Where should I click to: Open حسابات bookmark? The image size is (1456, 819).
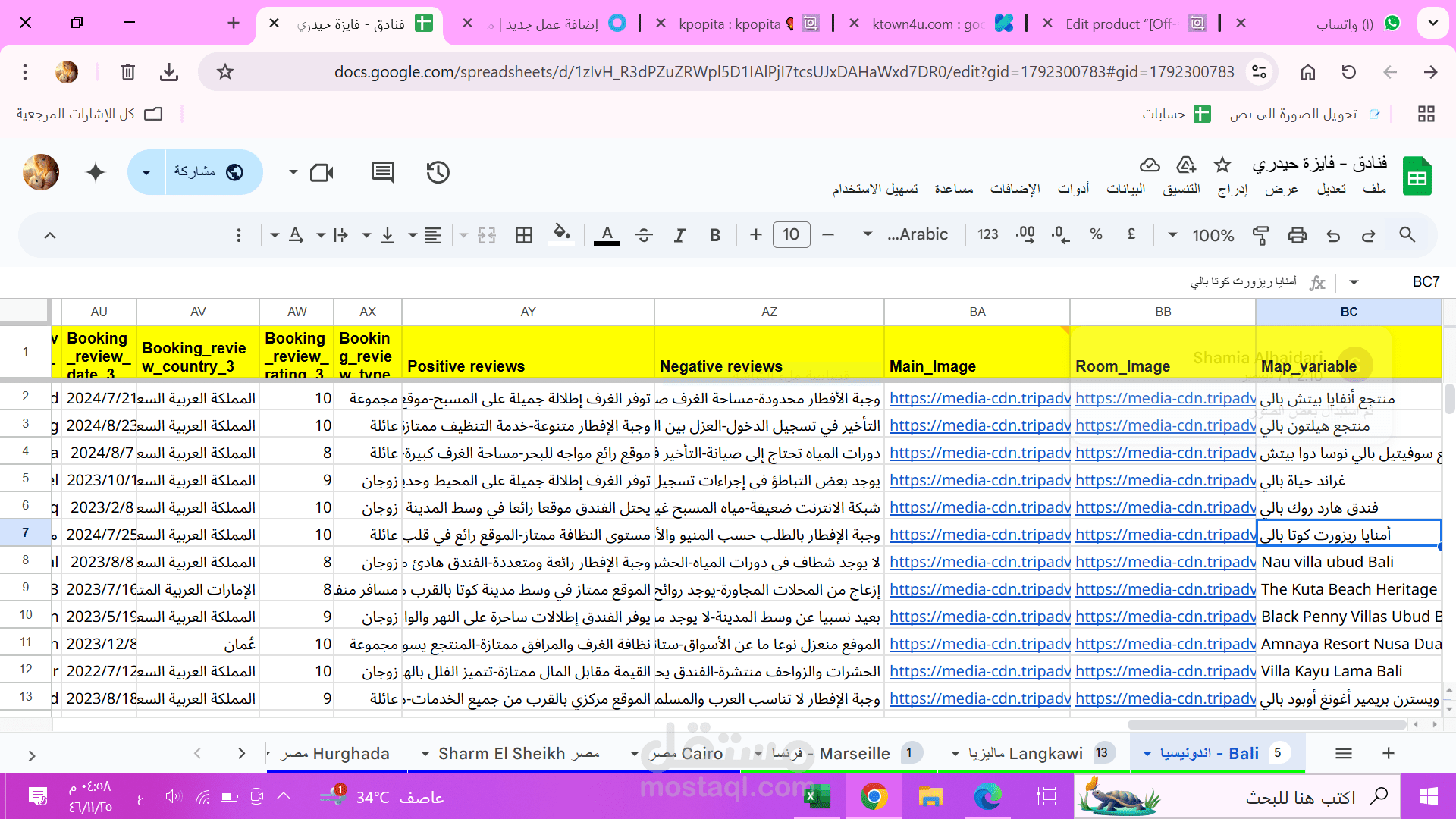[1176, 114]
